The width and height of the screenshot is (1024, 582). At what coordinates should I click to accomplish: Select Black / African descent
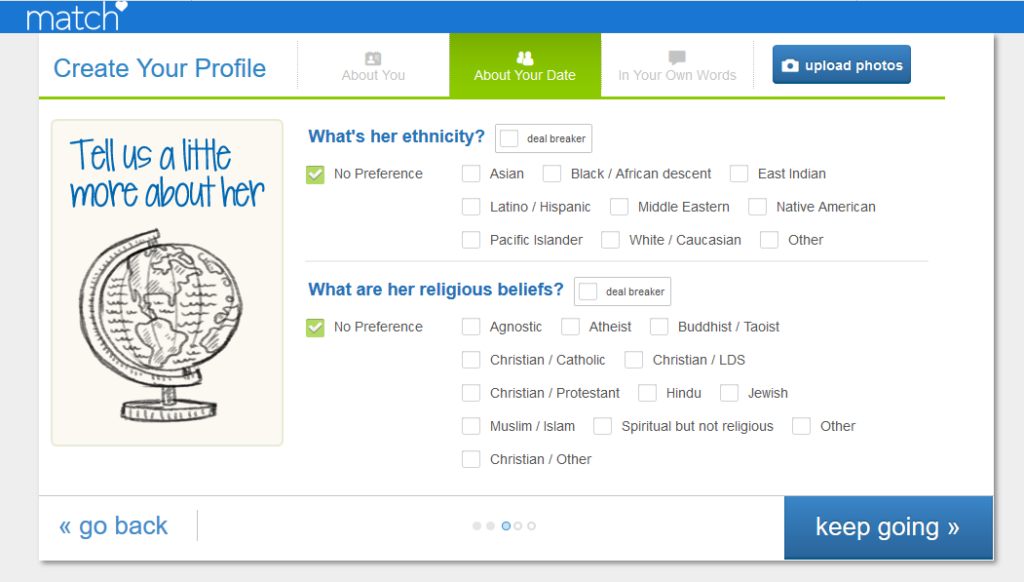click(x=552, y=173)
